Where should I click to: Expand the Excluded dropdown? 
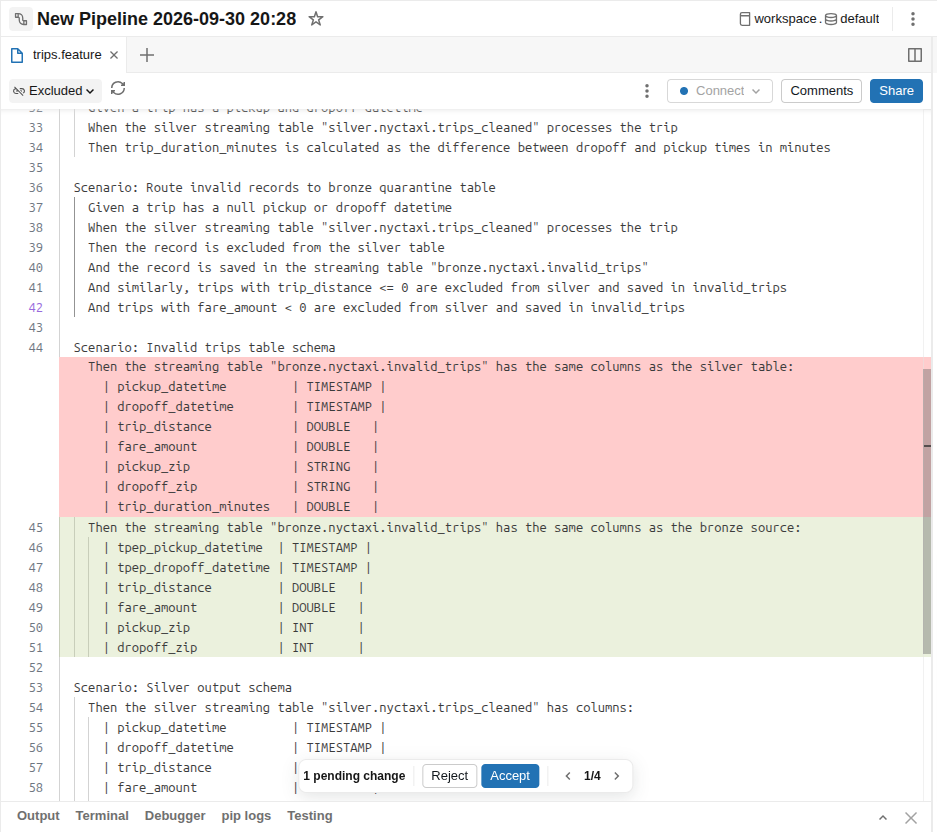pyautogui.click(x=55, y=91)
